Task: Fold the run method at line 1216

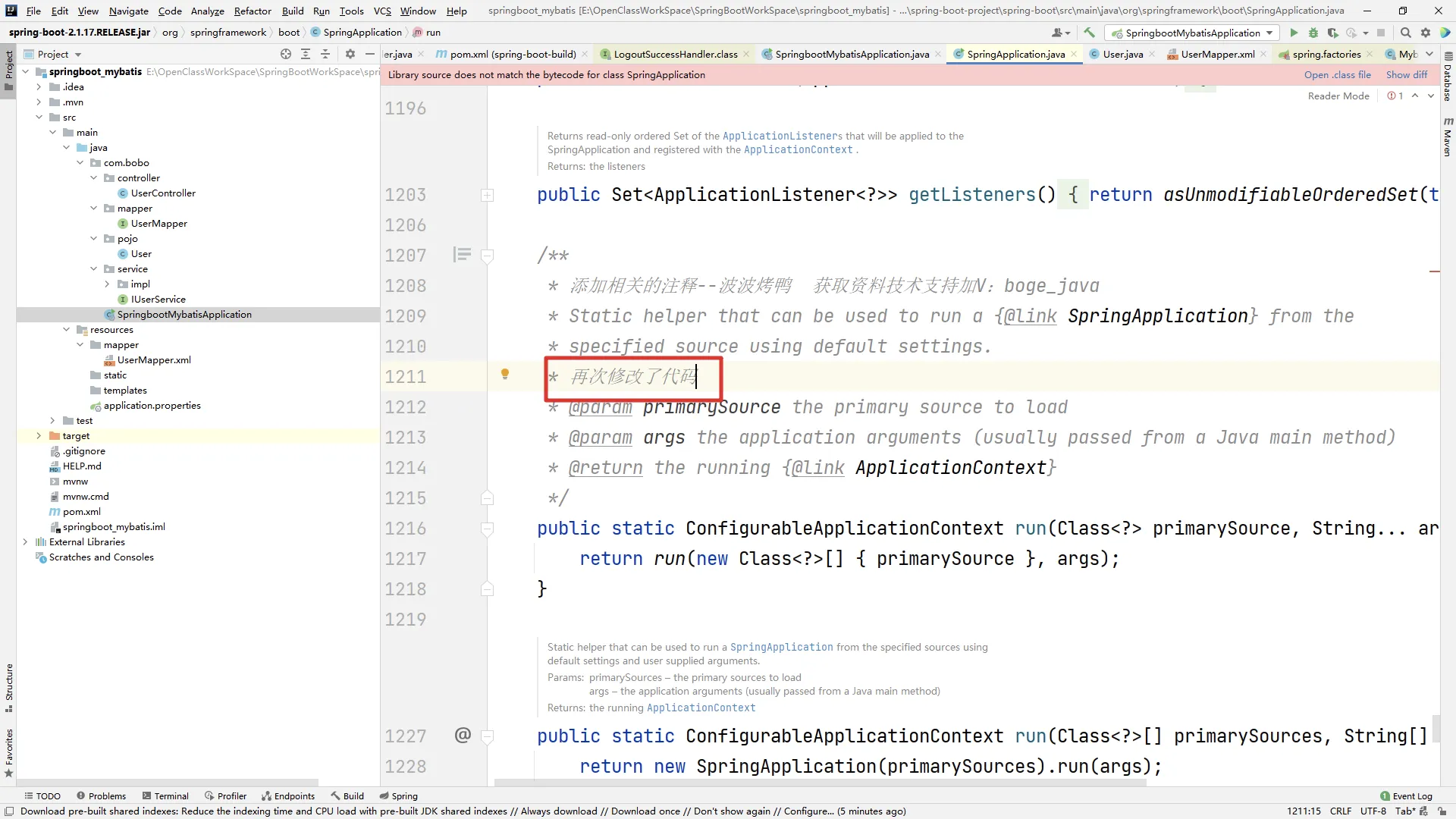Action: point(488,529)
